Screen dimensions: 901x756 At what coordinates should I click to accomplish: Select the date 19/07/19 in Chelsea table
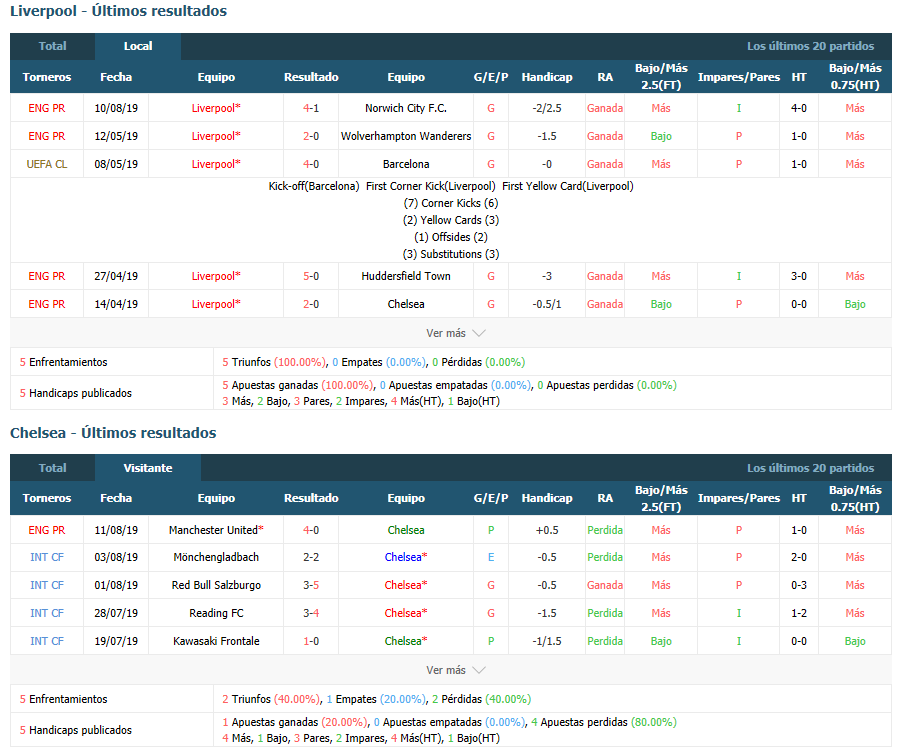pos(116,641)
